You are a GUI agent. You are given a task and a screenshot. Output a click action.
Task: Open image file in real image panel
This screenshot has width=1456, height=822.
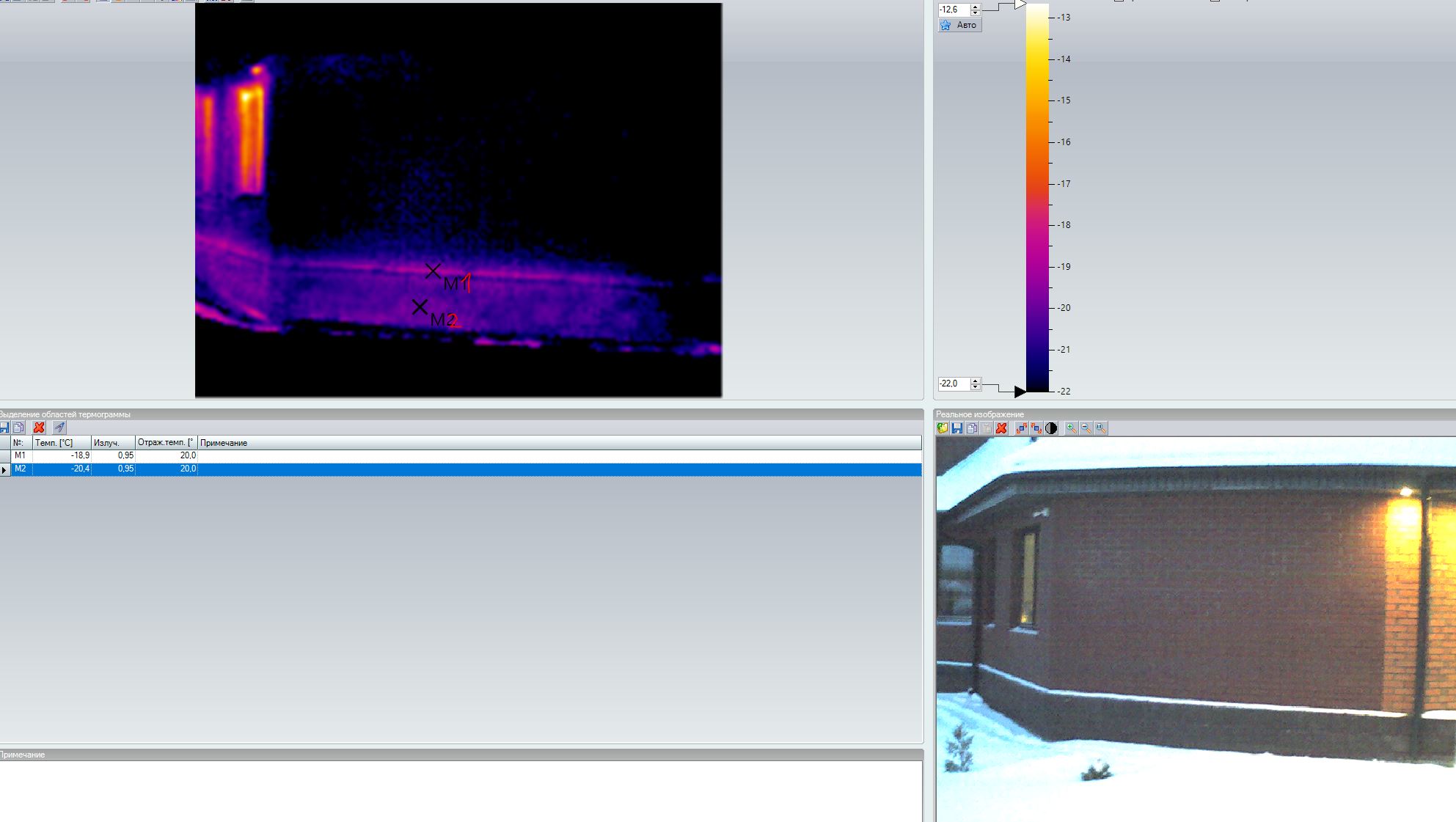(943, 428)
